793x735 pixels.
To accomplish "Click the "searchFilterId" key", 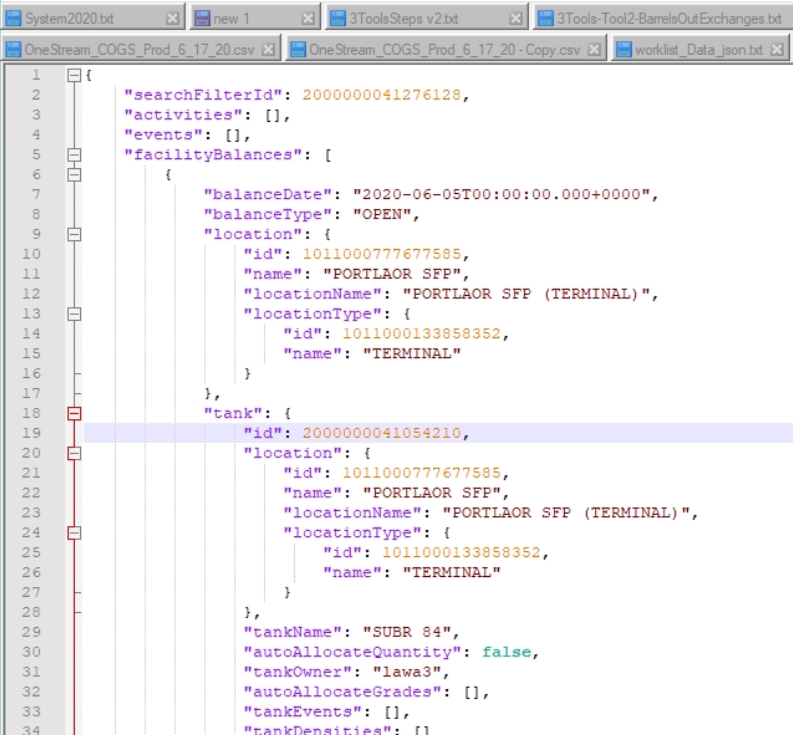I will point(203,95).
